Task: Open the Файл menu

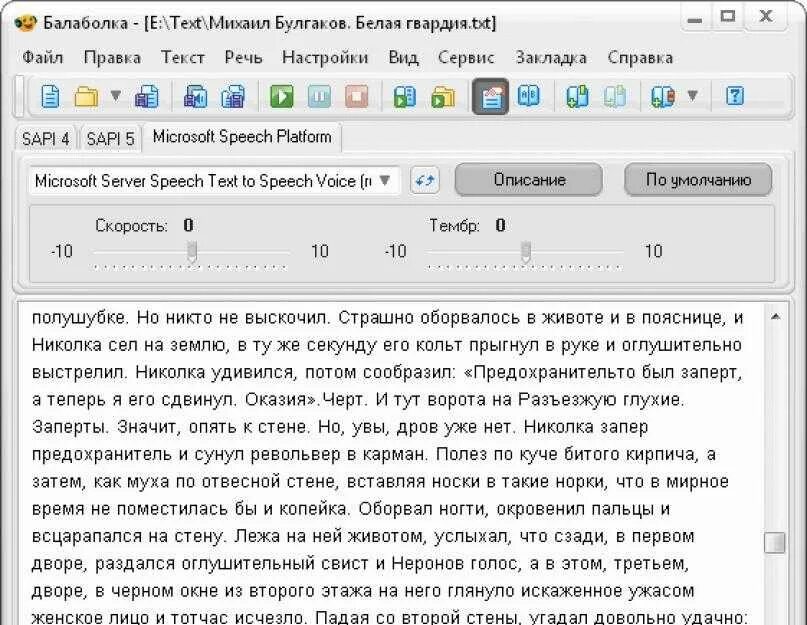Action: point(43,57)
